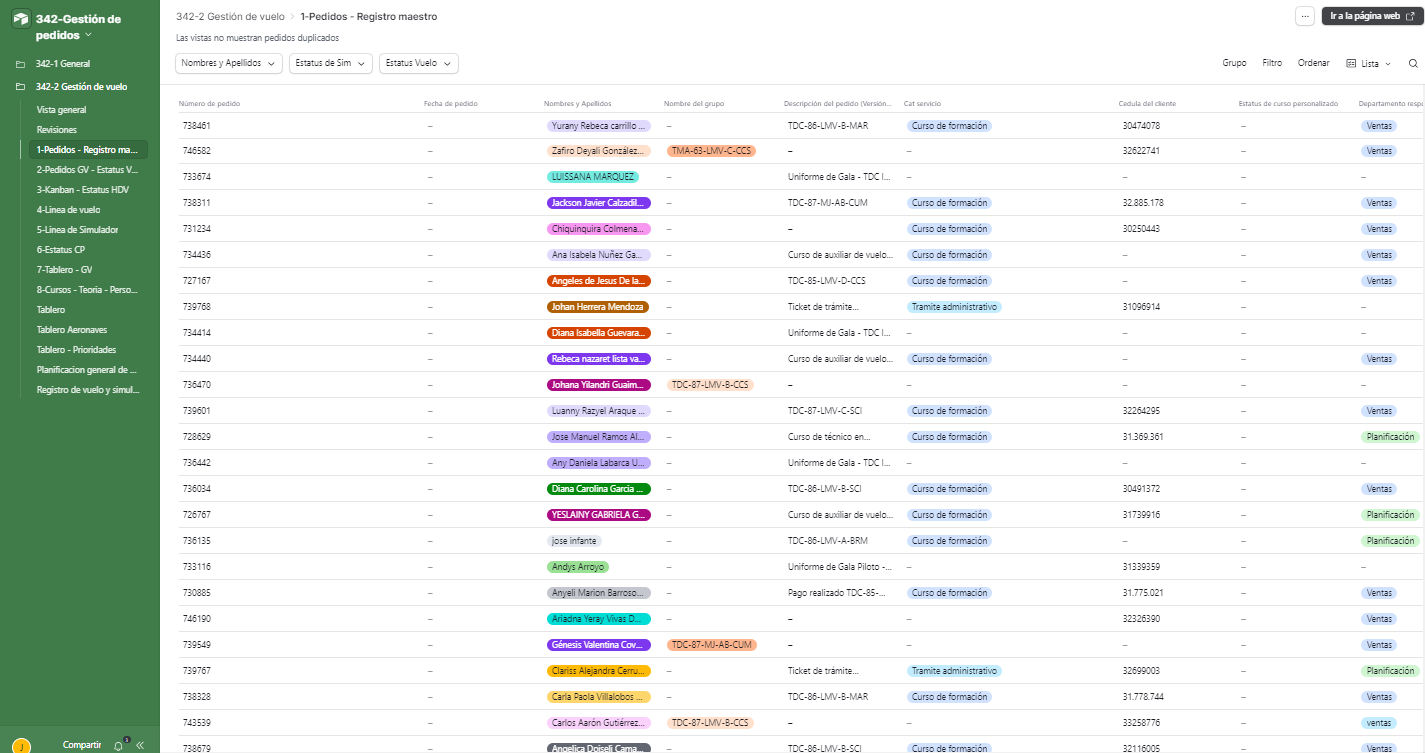Open the 342-1 General folder
The width and height of the screenshot is (1425, 753).
pos(63,64)
